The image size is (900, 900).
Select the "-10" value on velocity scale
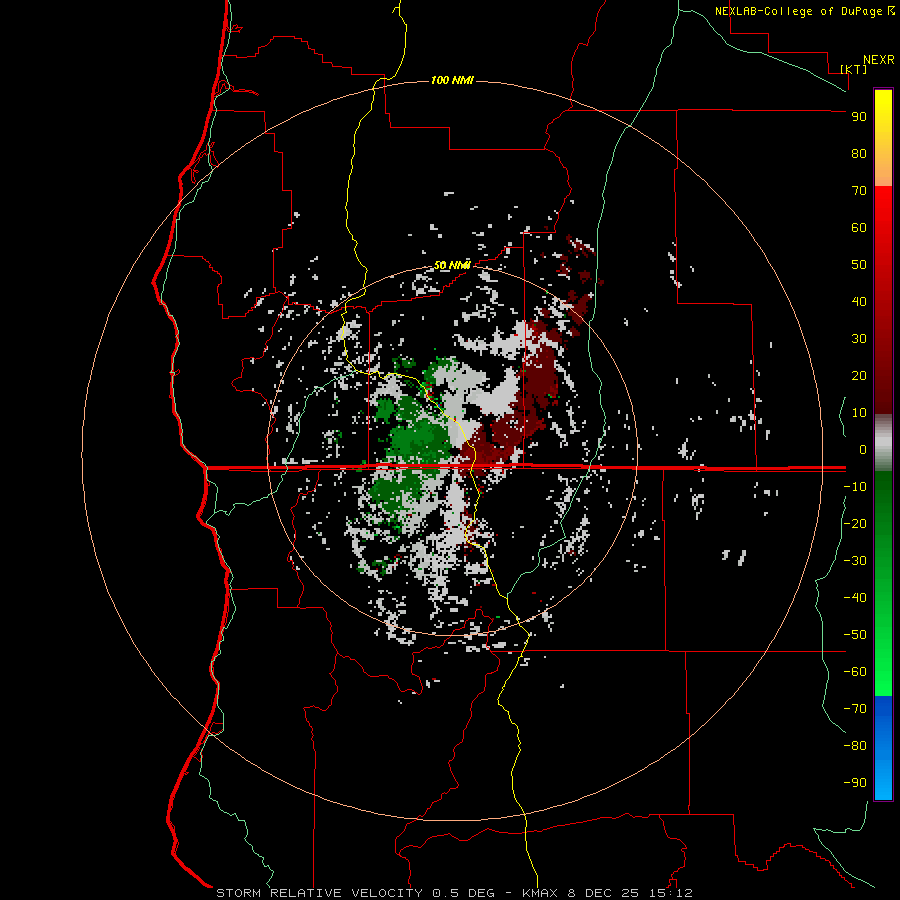point(855,487)
